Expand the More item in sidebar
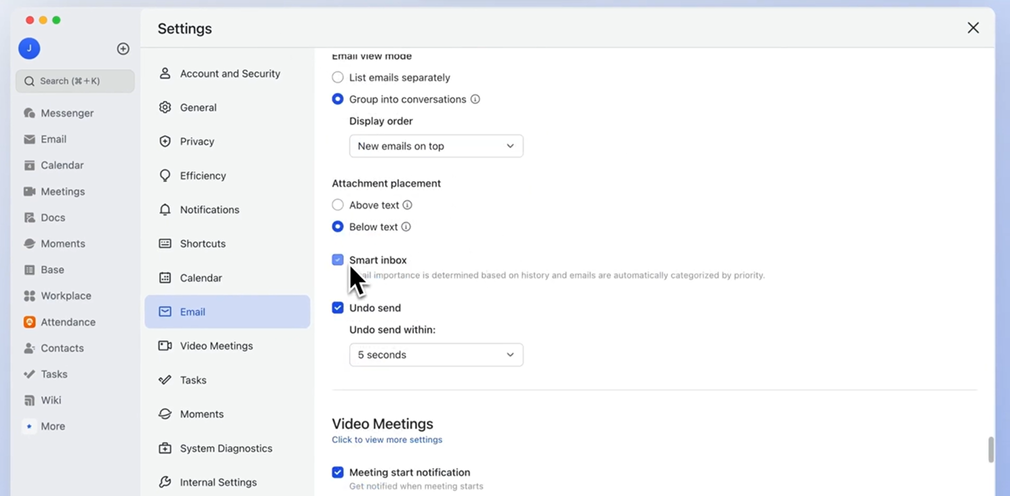Viewport: 1010px width, 496px height. click(52, 426)
